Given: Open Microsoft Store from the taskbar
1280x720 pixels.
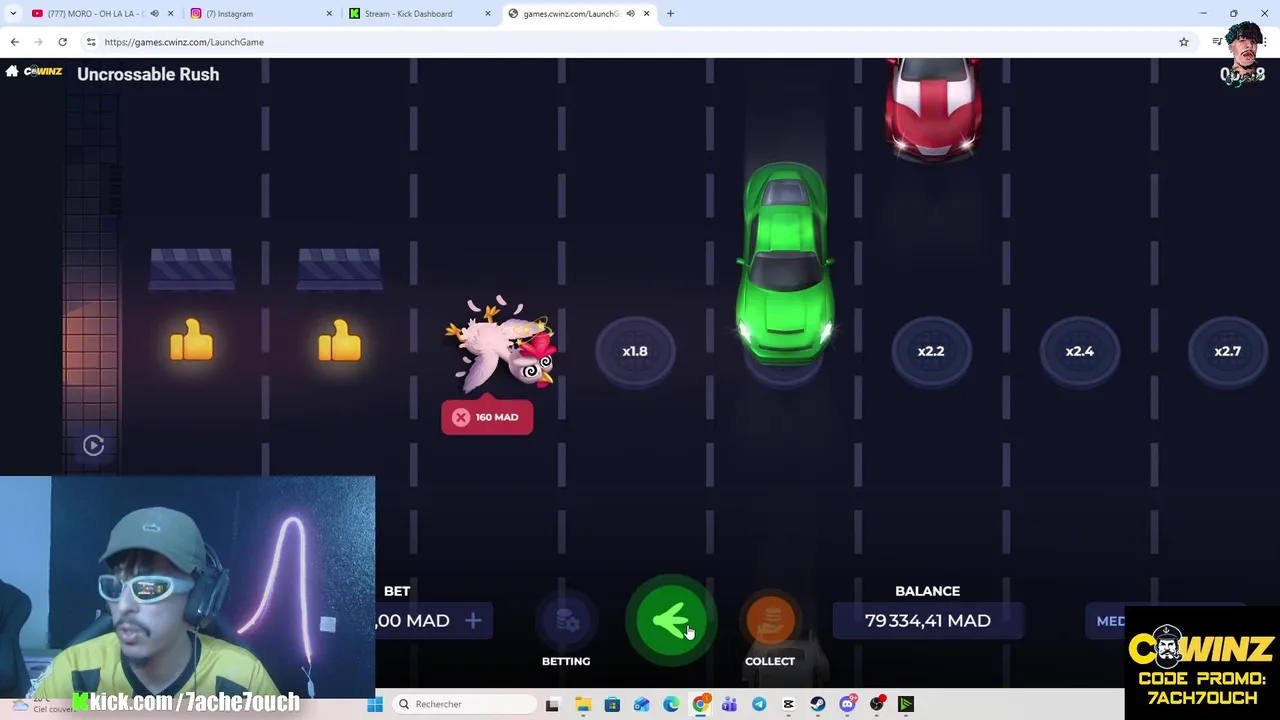Looking at the screenshot, I should tap(612, 704).
